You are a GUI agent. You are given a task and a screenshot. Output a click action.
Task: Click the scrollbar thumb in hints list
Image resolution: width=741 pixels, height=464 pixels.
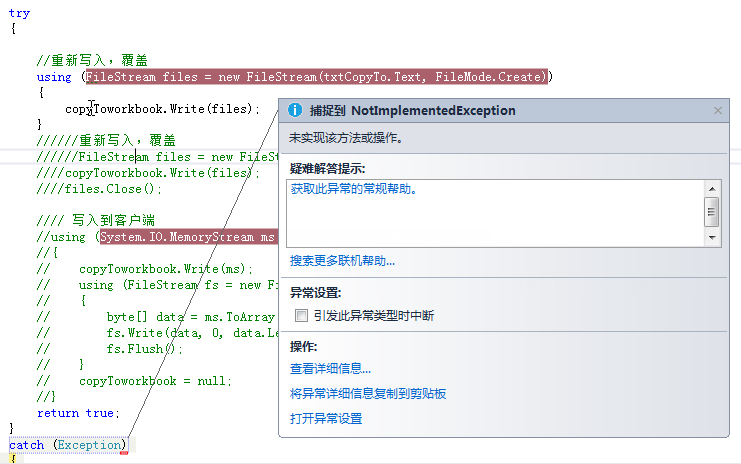pos(712,212)
